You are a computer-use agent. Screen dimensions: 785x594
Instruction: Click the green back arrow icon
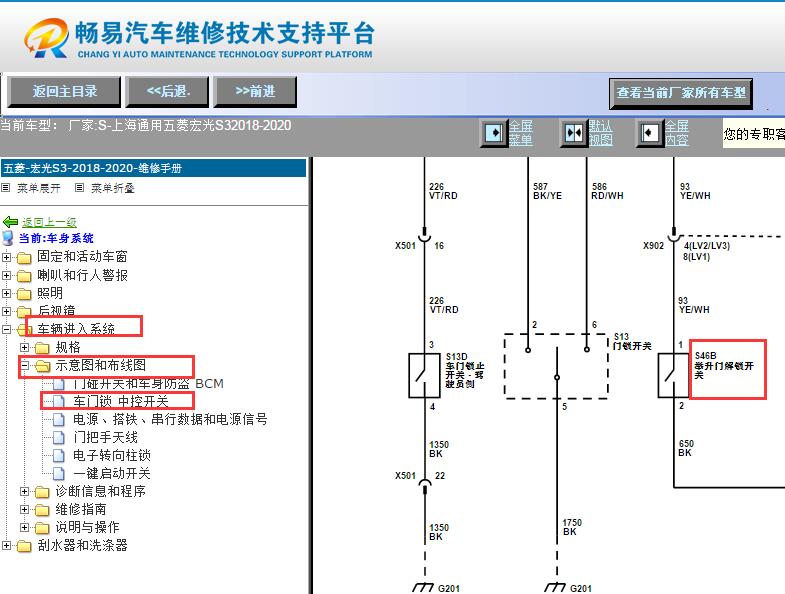[11, 221]
